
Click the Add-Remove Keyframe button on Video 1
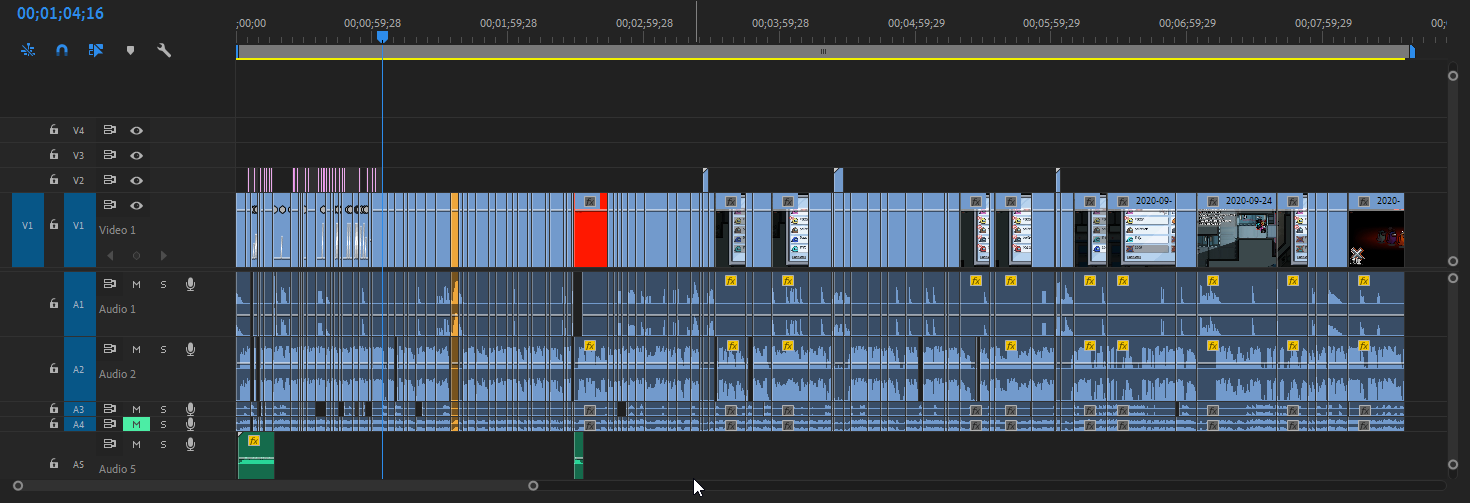(x=136, y=256)
